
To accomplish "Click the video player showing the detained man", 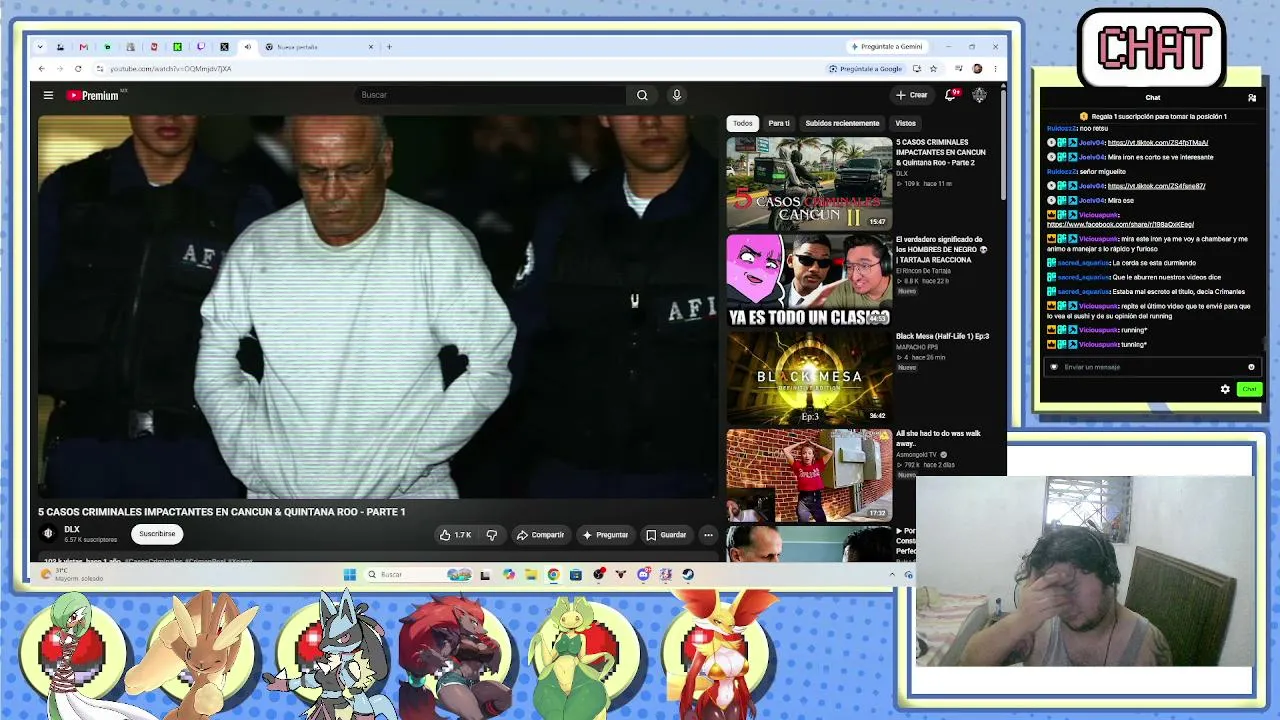I will pos(378,306).
